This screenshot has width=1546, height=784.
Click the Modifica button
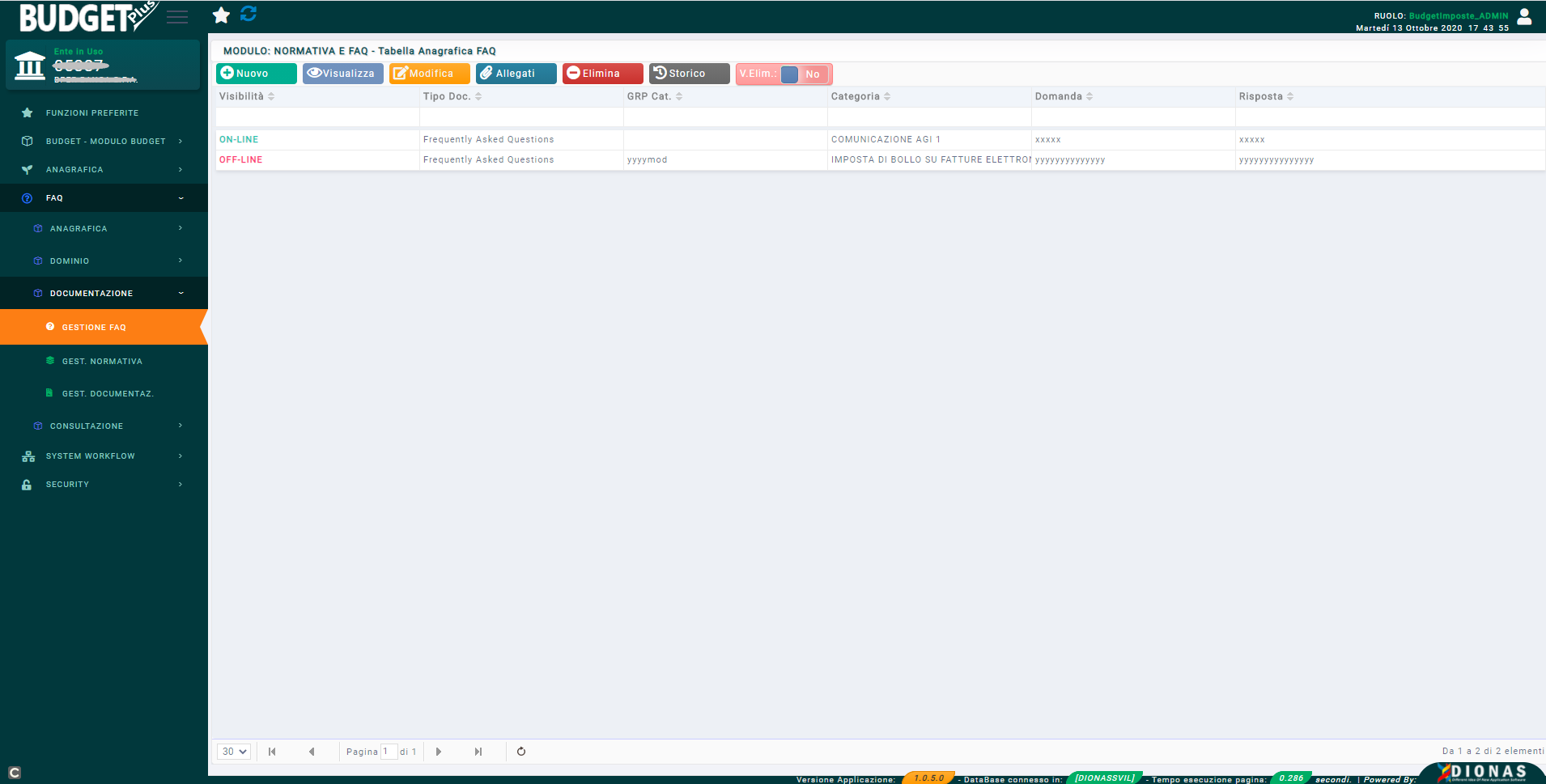tap(430, 74)
